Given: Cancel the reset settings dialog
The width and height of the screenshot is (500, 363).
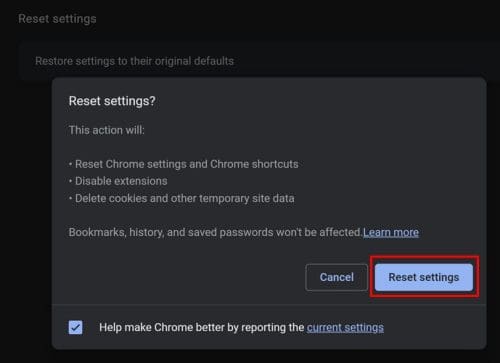Looking at the screenshot, I should (x=336, y=277).
